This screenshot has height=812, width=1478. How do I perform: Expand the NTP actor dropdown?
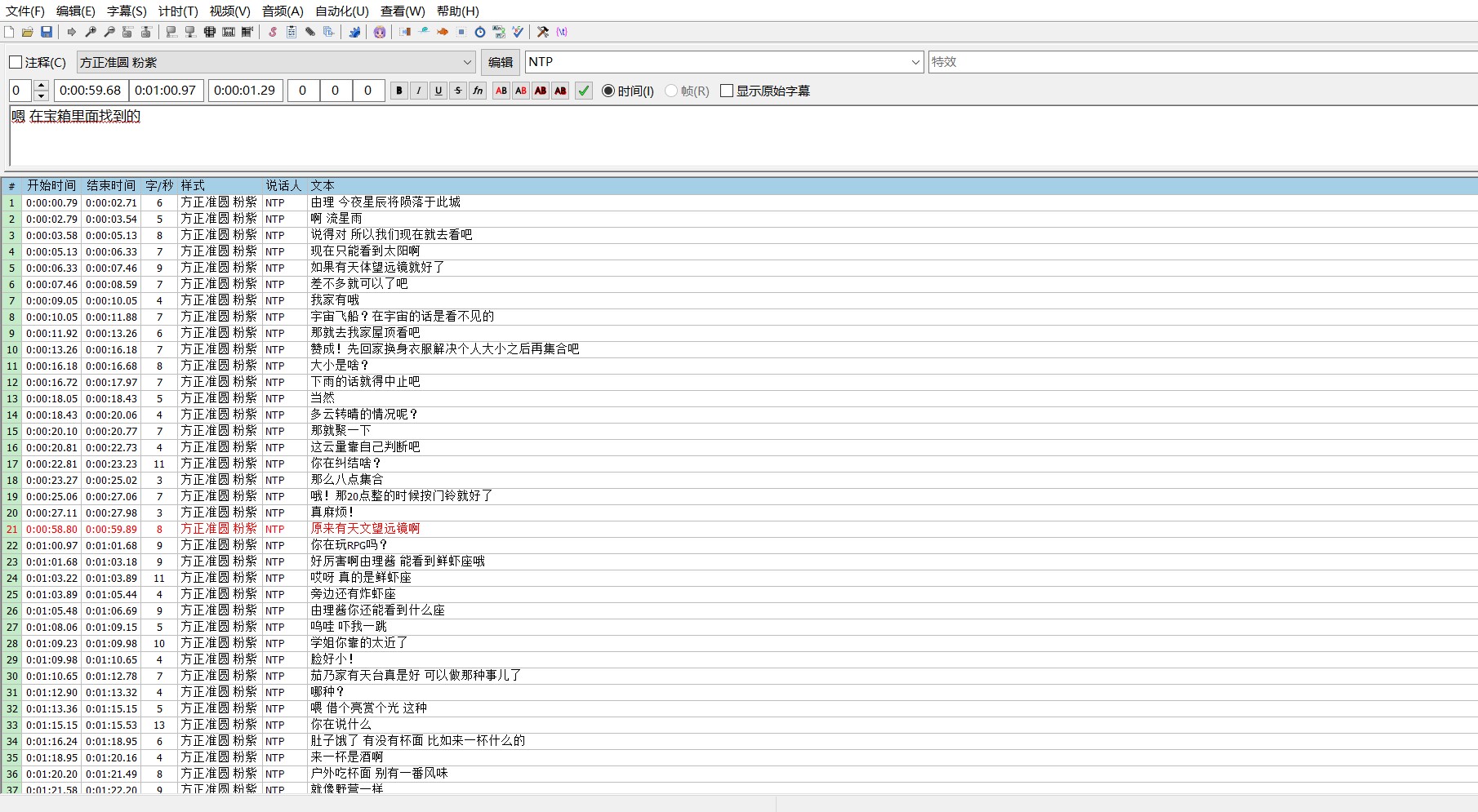click(915, 62)
